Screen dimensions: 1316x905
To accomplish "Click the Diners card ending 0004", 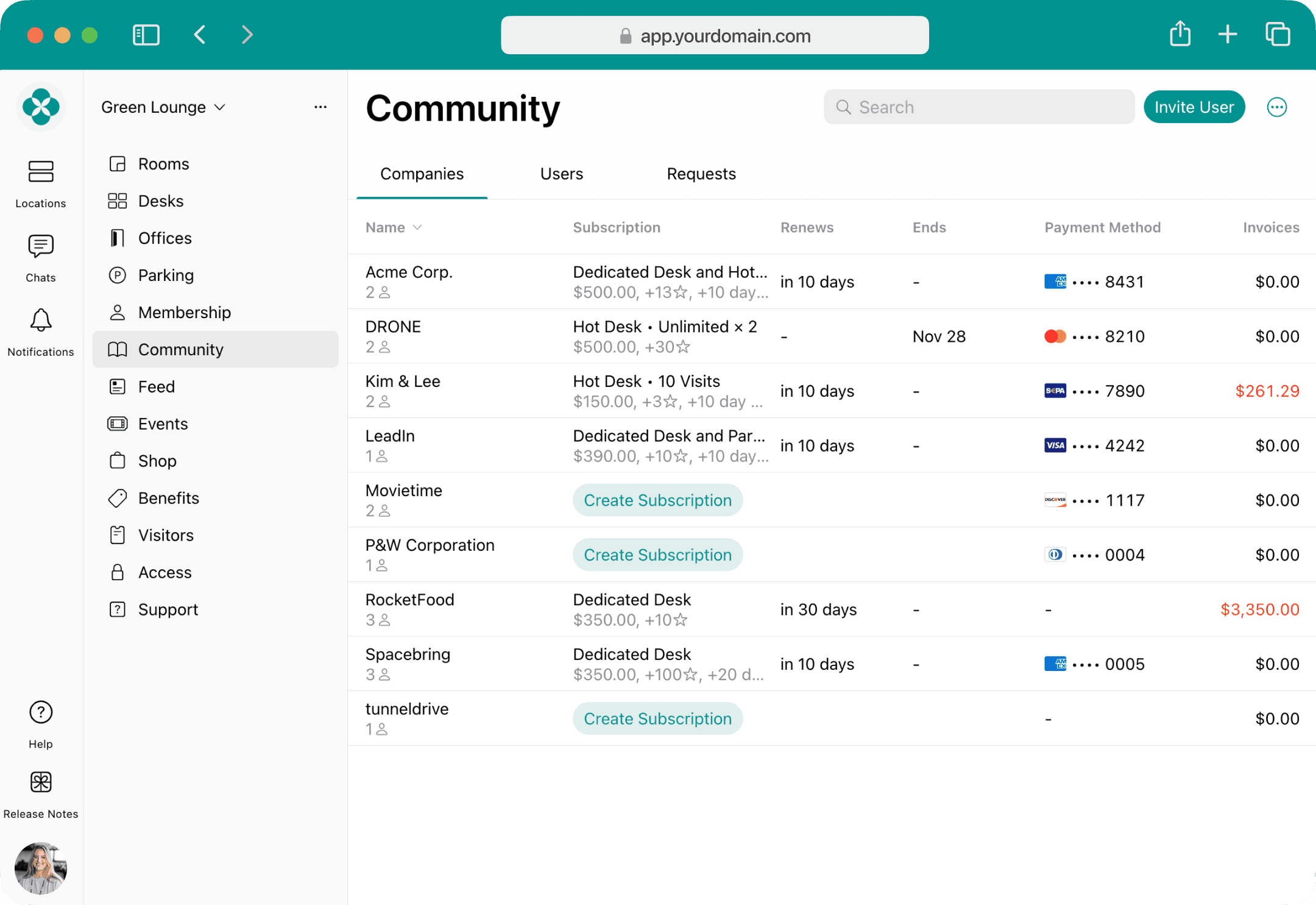I will pos(1094,555).
